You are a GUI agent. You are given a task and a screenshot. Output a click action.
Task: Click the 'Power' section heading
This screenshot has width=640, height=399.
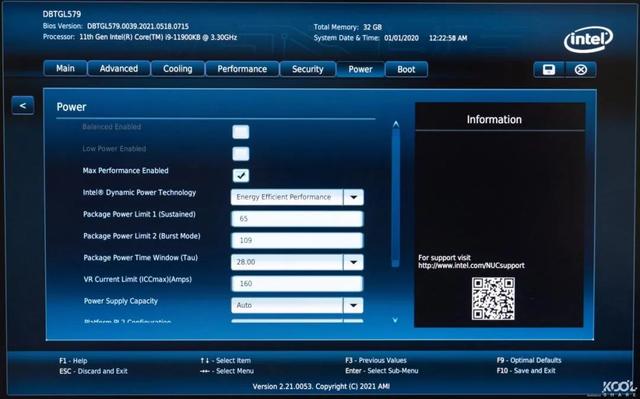(71, 107)
